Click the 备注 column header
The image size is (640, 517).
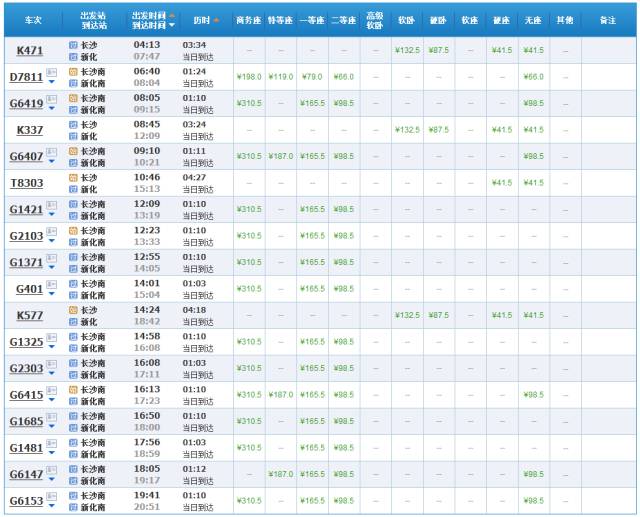point(608,20)
